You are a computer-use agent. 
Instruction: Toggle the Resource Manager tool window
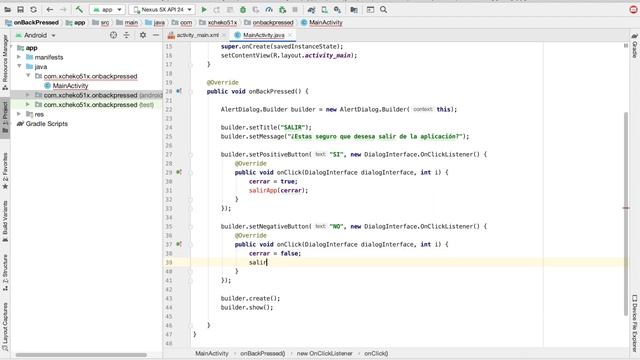5,62
